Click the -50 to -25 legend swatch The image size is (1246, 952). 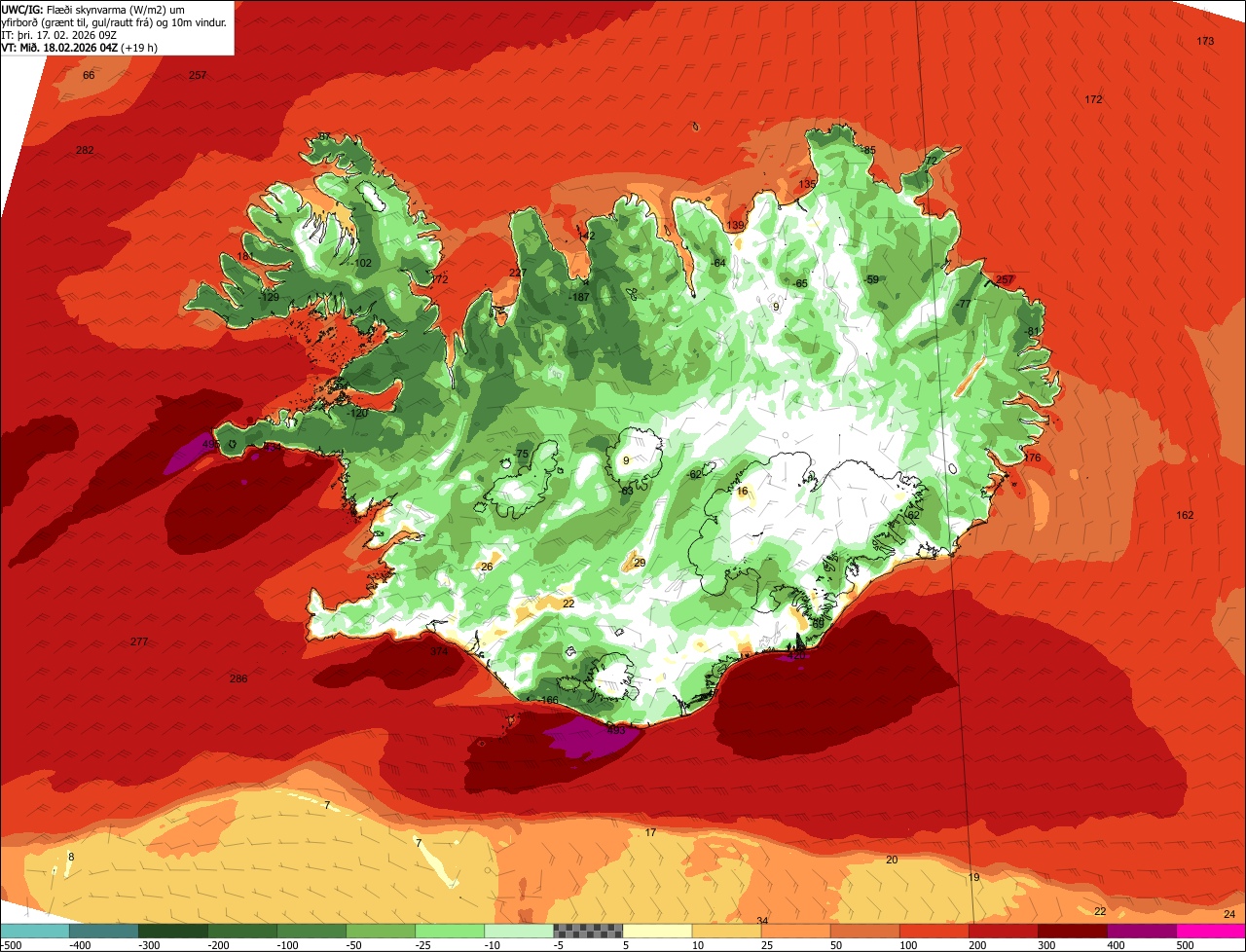click(380, 931)
